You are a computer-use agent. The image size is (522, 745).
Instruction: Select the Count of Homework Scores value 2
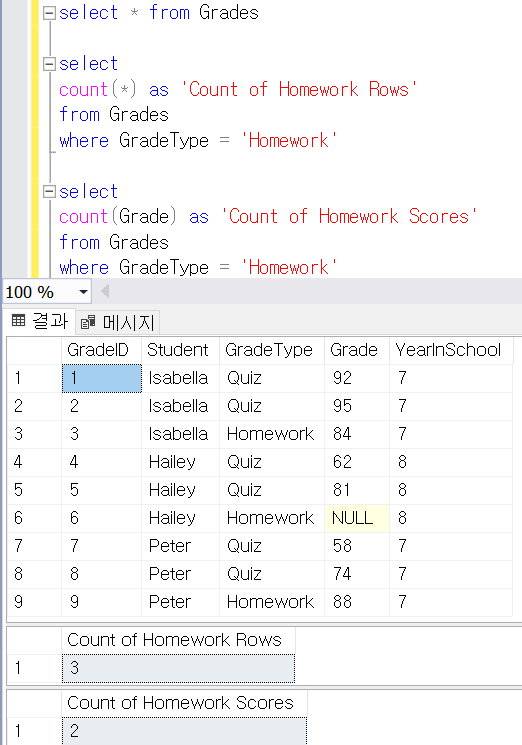pos(184,731)
